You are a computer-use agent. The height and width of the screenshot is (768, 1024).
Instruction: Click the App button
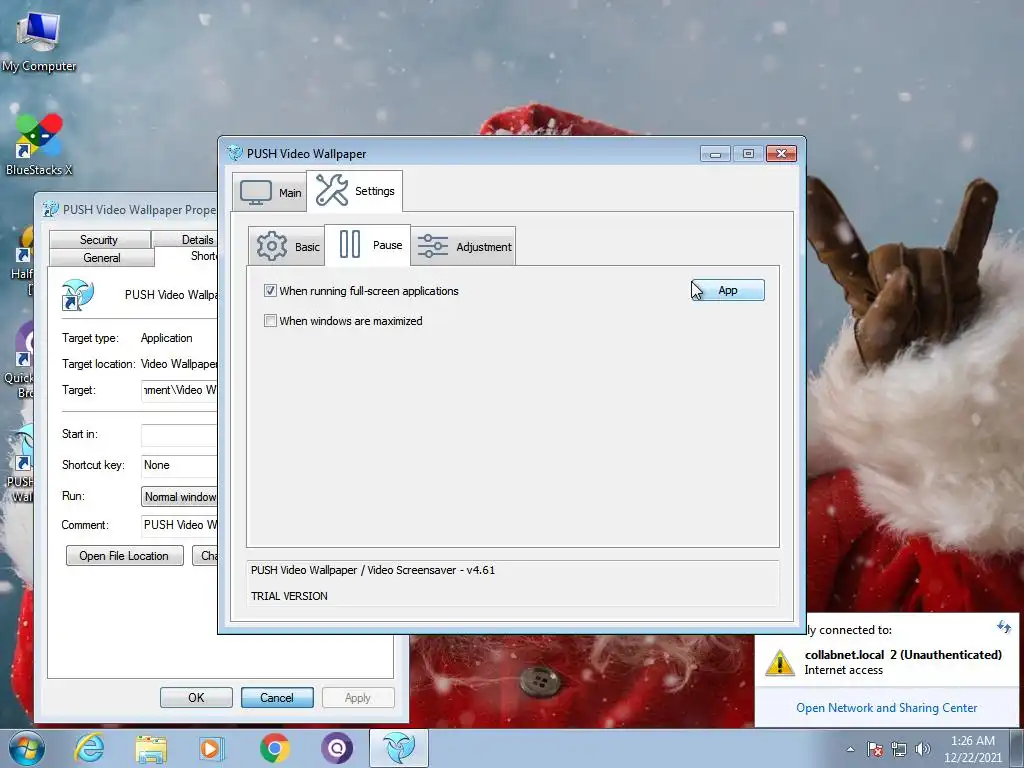pyautogui.click(x=728, y=291)
